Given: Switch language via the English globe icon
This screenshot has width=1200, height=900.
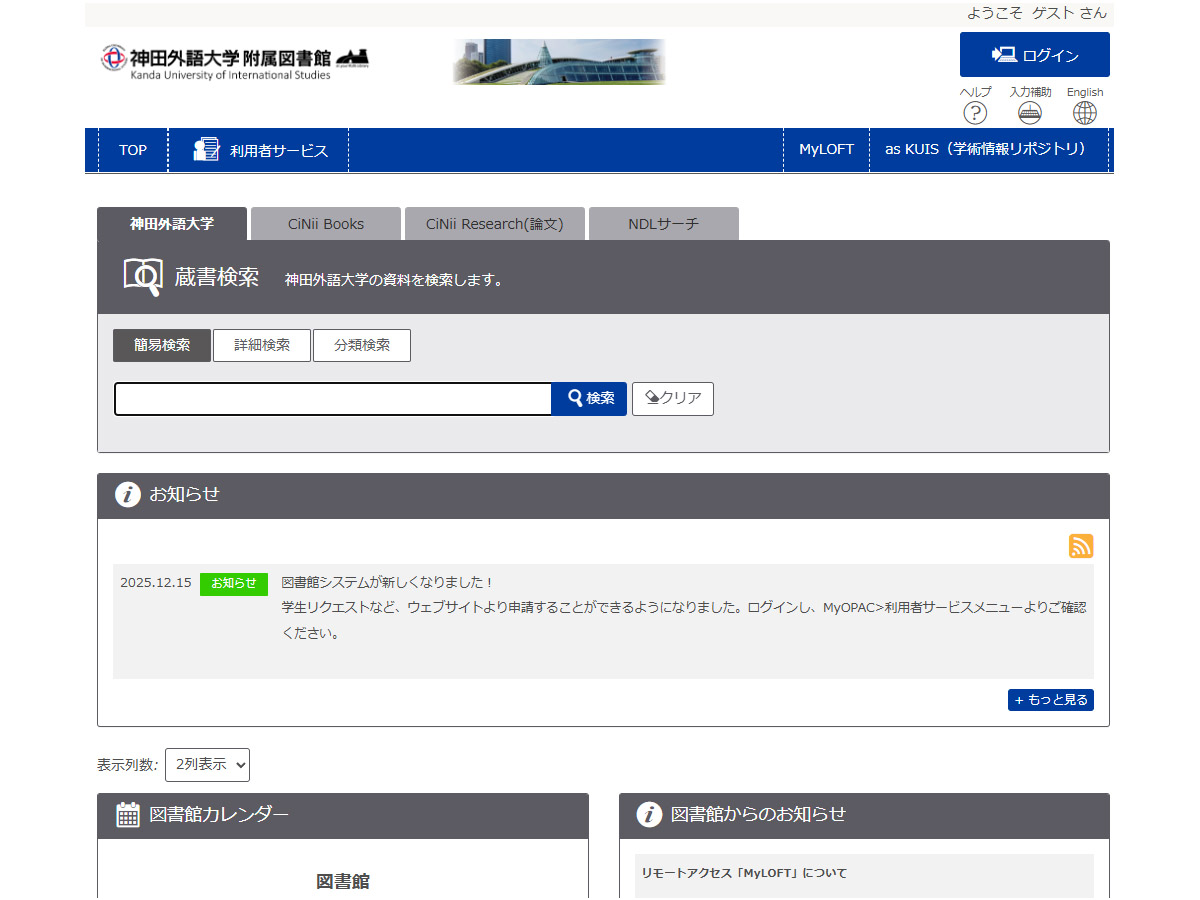Looking at the screenshot, I should point(1085,113).
